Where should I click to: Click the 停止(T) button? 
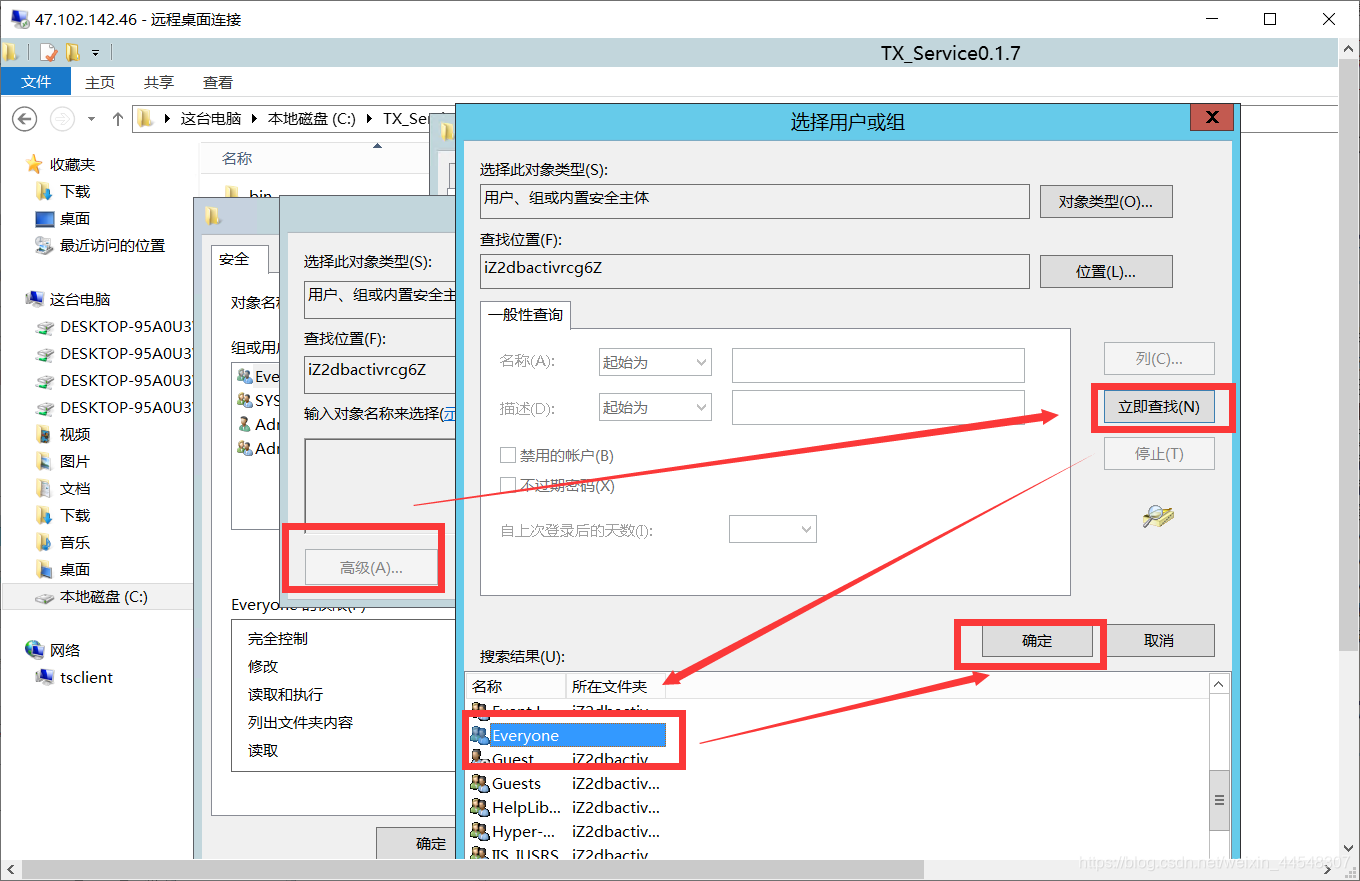click(x=1159, y=454)
